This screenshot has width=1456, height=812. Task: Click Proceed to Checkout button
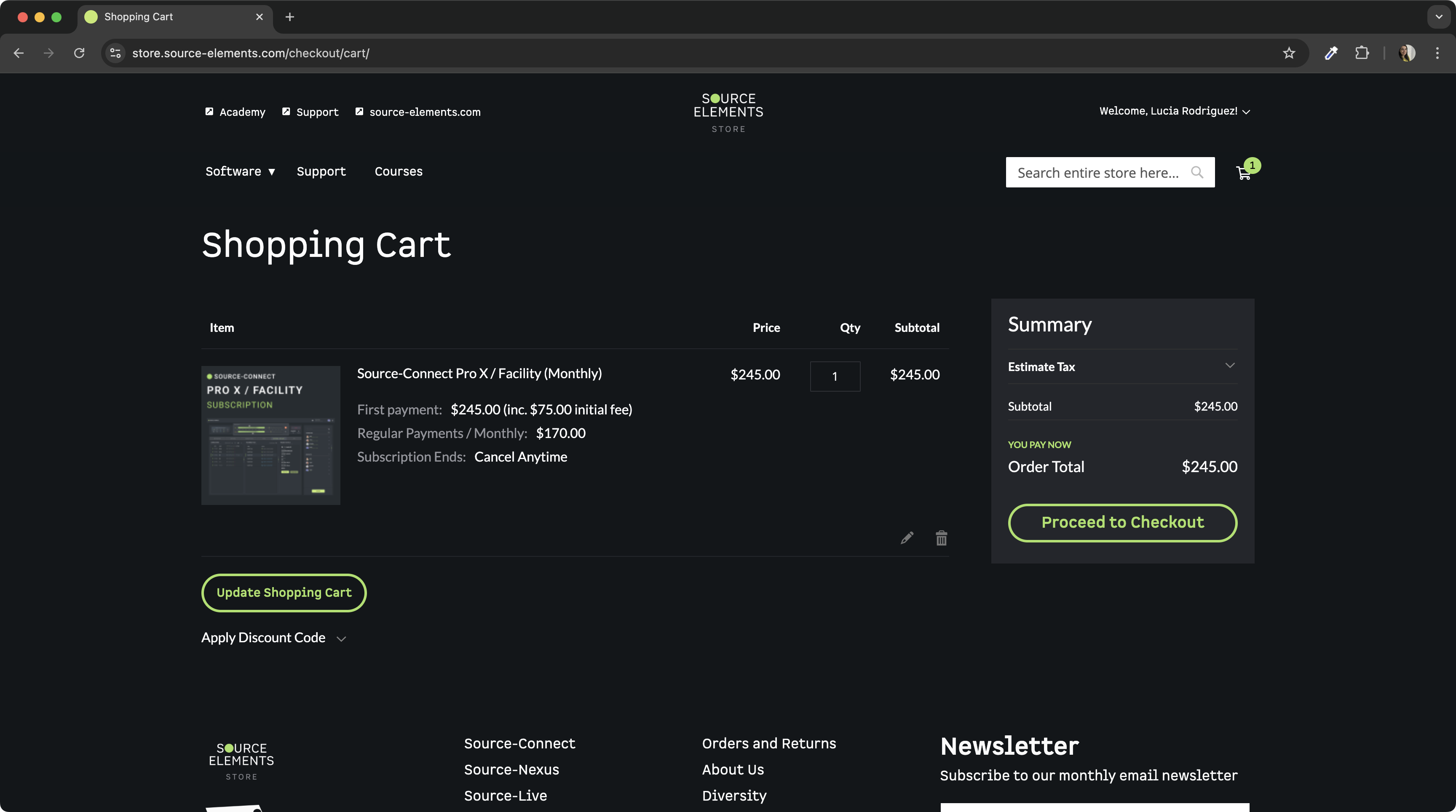(1122, 523)
